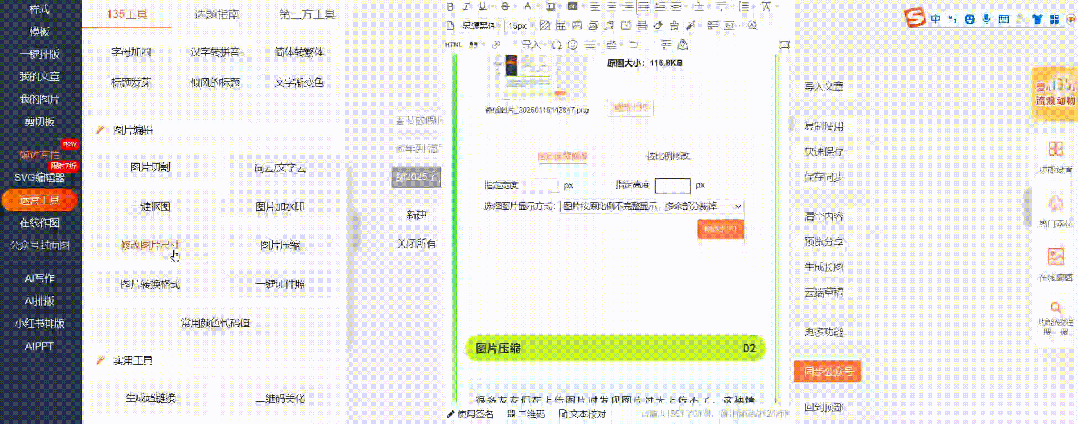Image resolution: width=1078 pixels, height=424 pixels.
Task: Open the font family dropdown
Action: click(x=482, y=26)
